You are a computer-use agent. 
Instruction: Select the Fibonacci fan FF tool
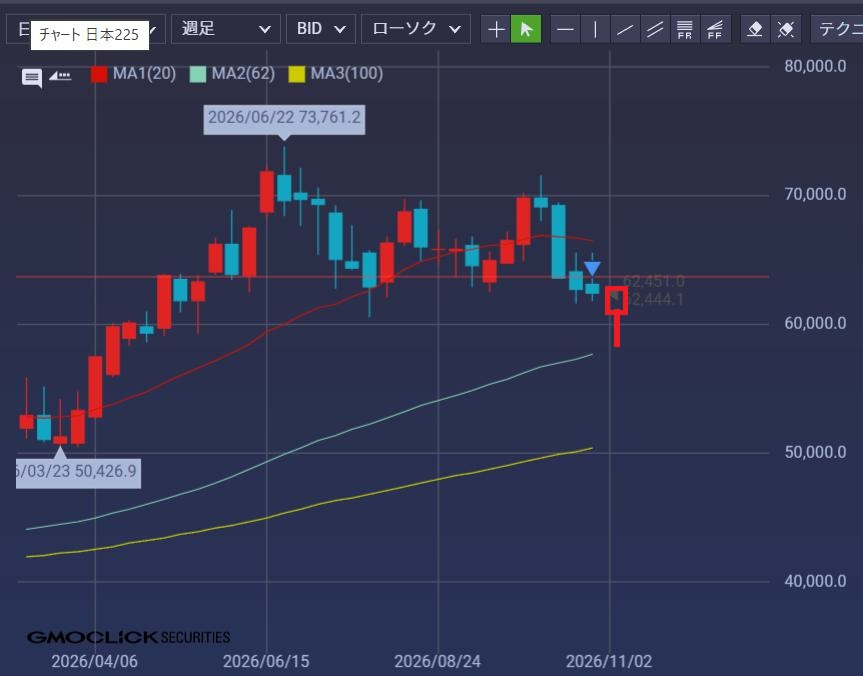pyautogui.click(x=715, y=29)
